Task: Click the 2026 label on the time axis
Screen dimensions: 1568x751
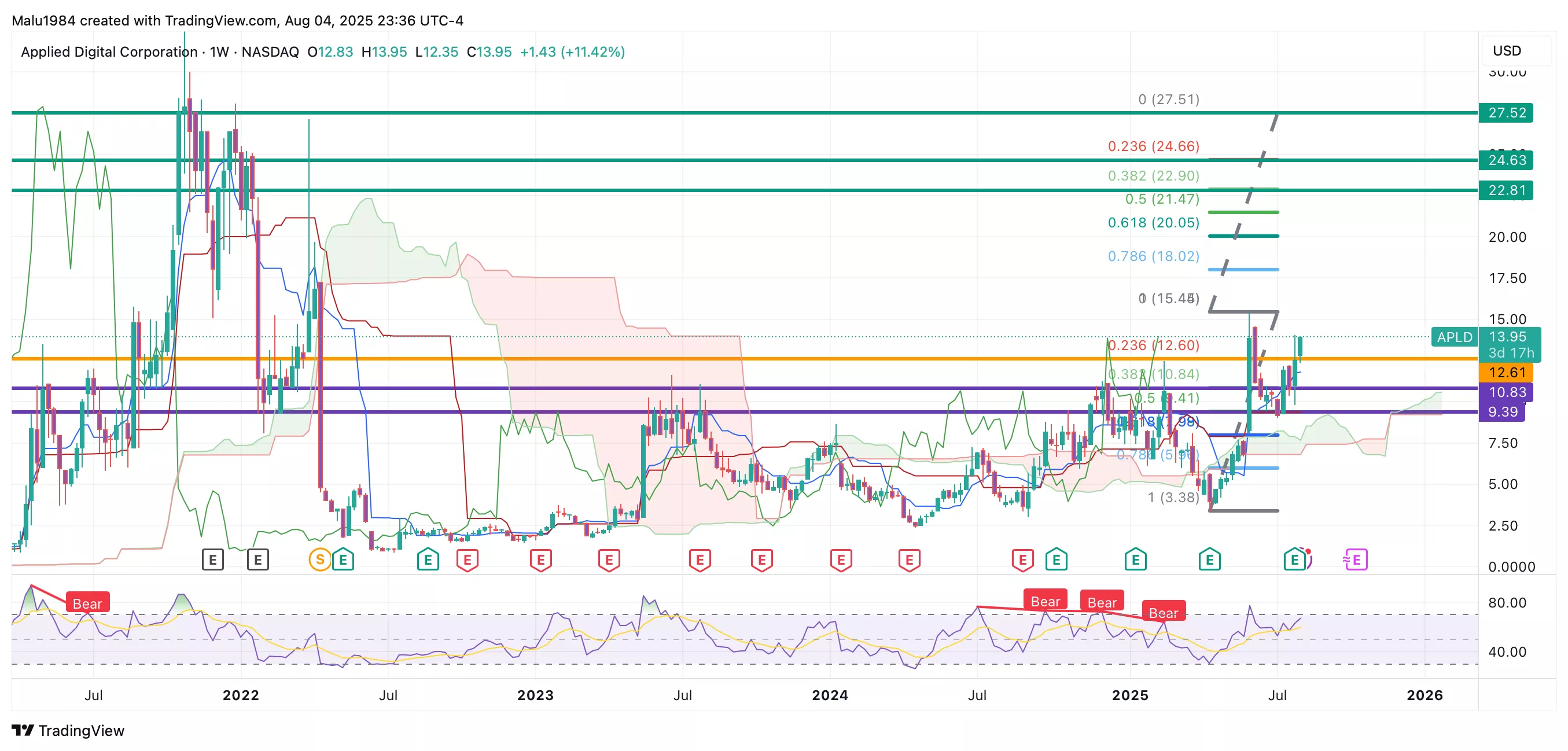Action: pos(1425,695)
